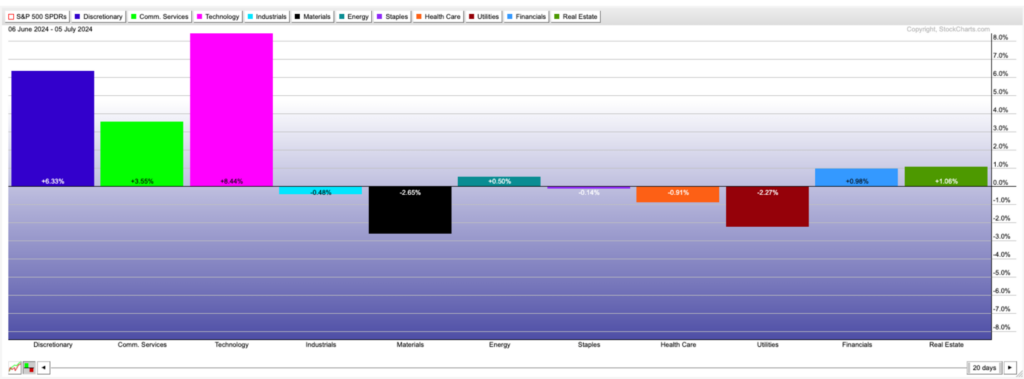Click the Comm. Services x-axis label
The height and width of the screenshot is (379, 1024).
coord(142,345)
